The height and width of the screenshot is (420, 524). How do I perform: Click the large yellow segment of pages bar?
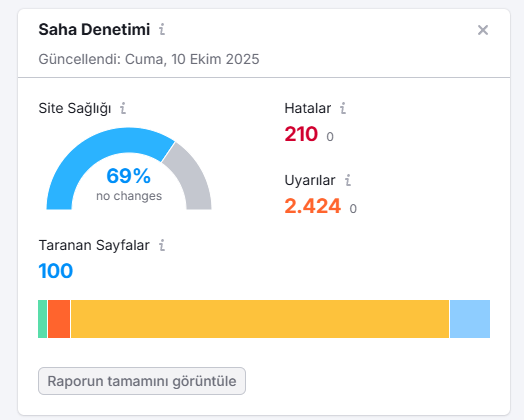[x=260, y=319]
